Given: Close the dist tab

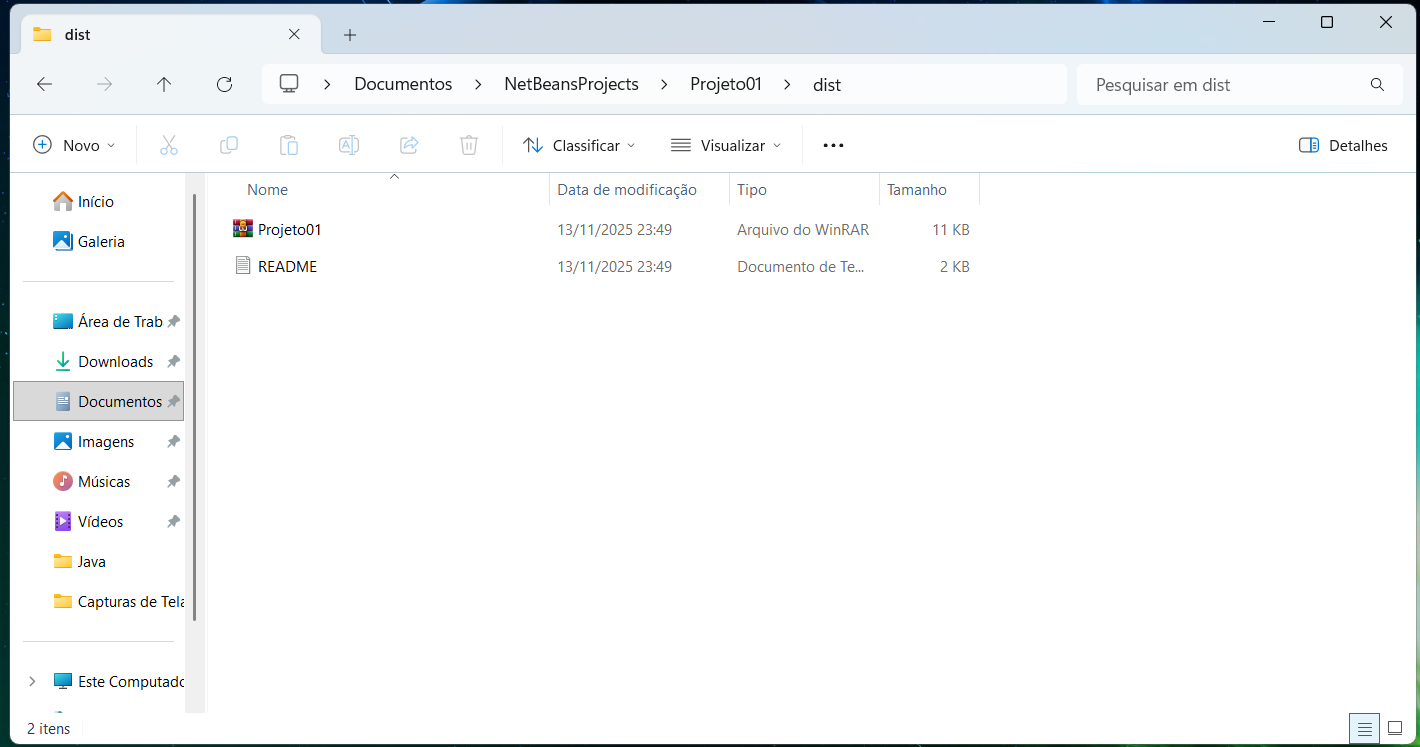Looking at the screenshot, I should point(294,34).
